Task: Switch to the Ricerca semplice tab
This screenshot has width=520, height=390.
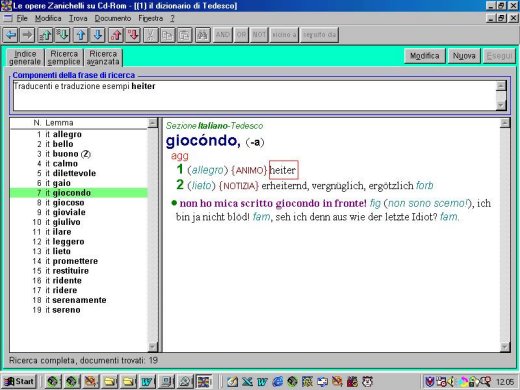Action: [64, 58]
